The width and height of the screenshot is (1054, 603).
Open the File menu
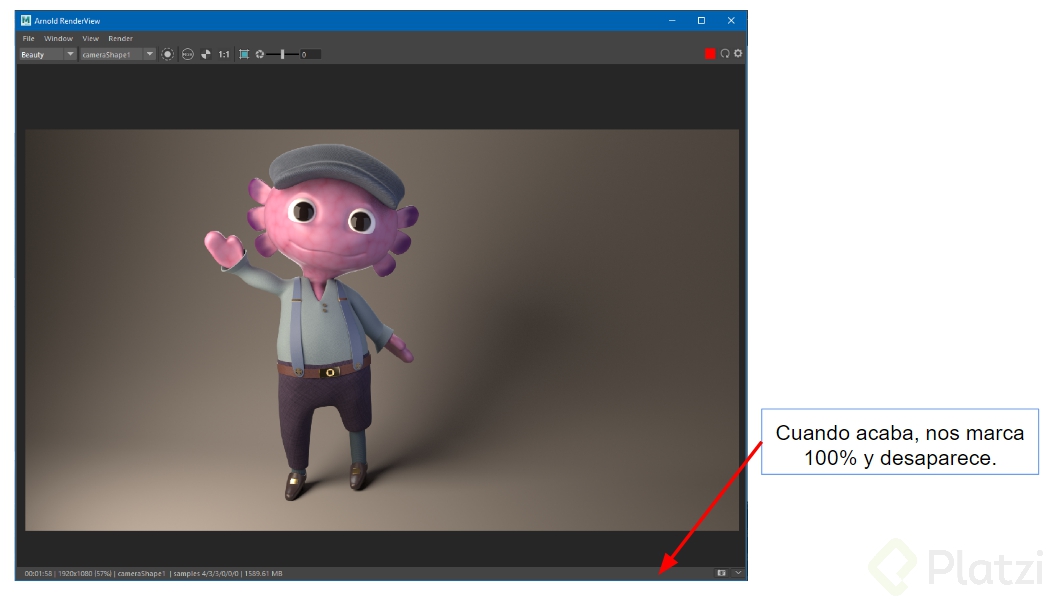[28, 38]
